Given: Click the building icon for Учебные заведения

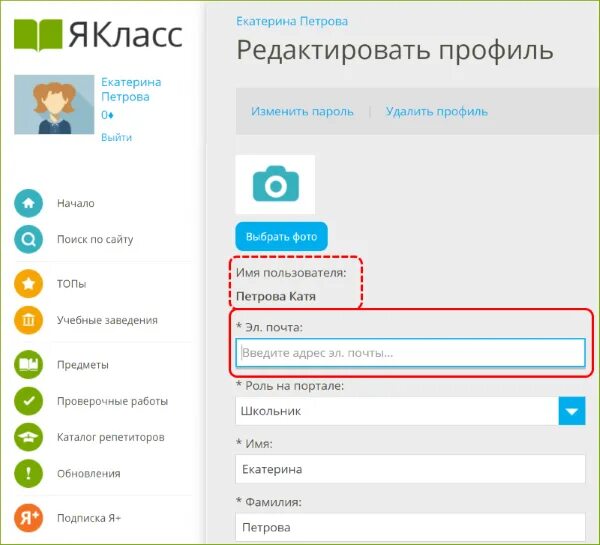Looking at the screenshot, I should pyautogui.click(x=28, y=320).
